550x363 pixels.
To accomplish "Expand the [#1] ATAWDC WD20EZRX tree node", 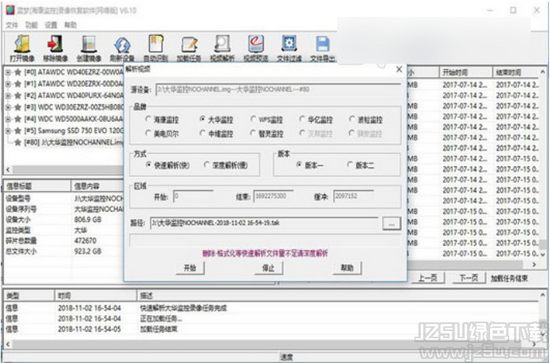I will point(8,84).
